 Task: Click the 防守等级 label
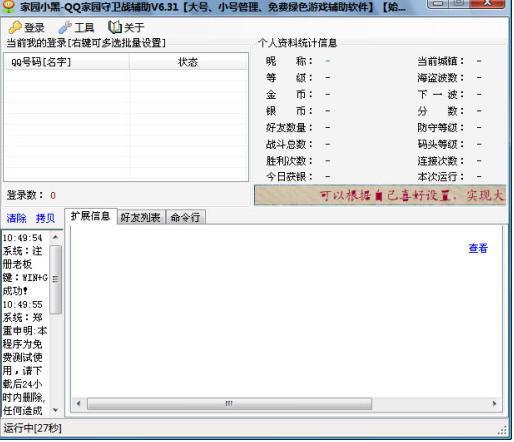point(441,127)
